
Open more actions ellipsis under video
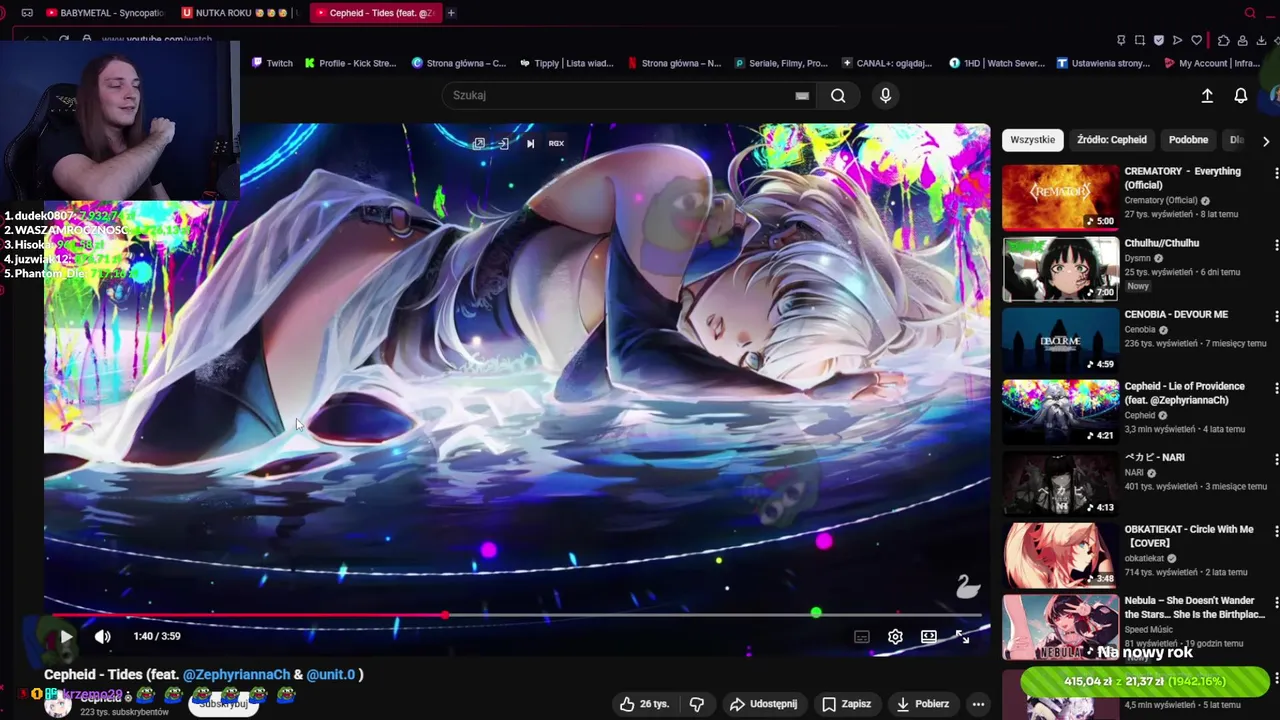point(978,704)
